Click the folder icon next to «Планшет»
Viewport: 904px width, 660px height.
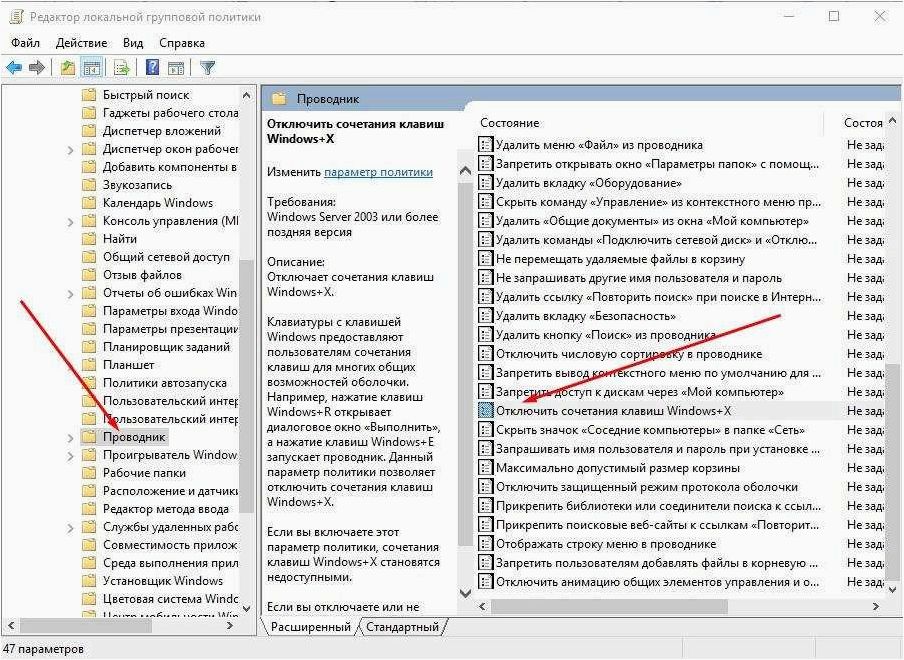[89, 365]
